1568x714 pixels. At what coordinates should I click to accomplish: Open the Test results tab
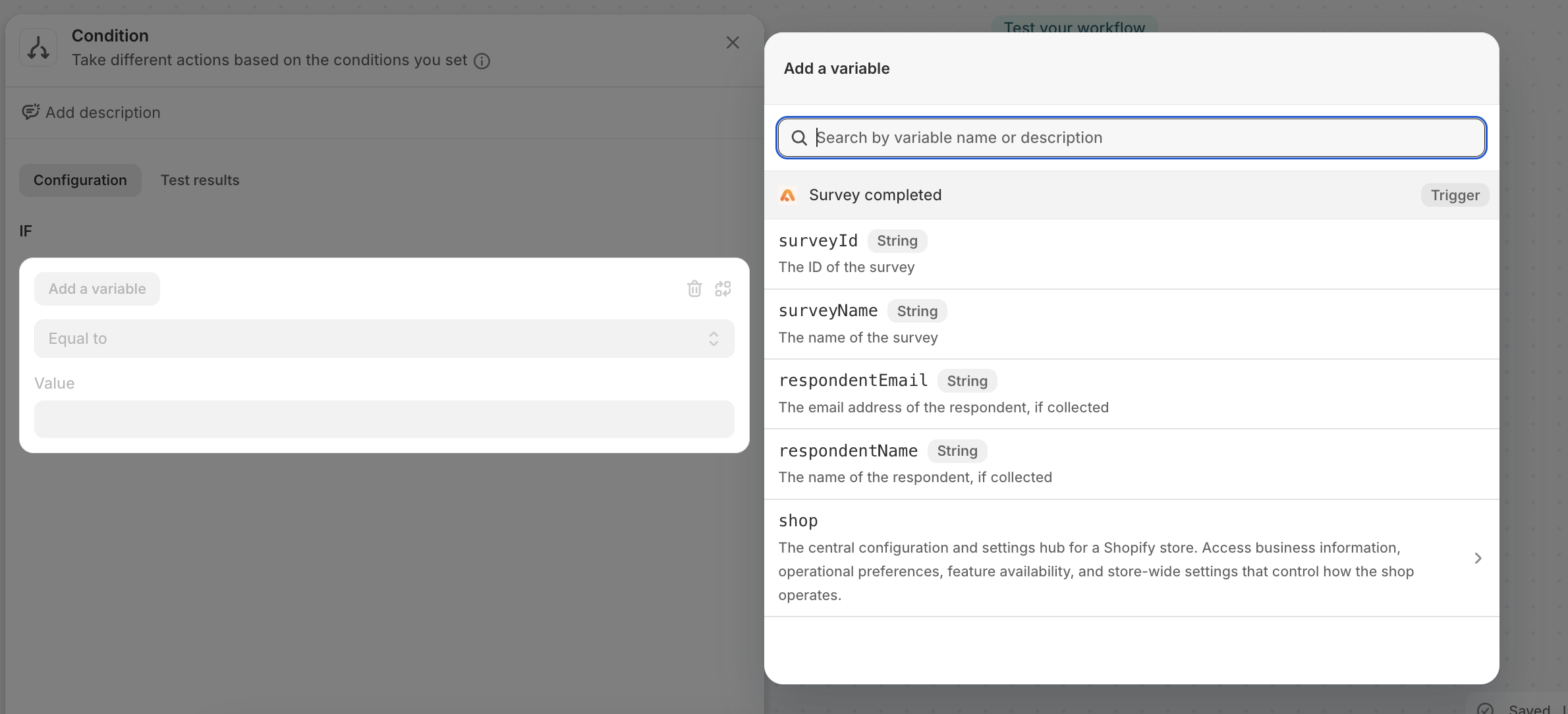coord(200,180)
